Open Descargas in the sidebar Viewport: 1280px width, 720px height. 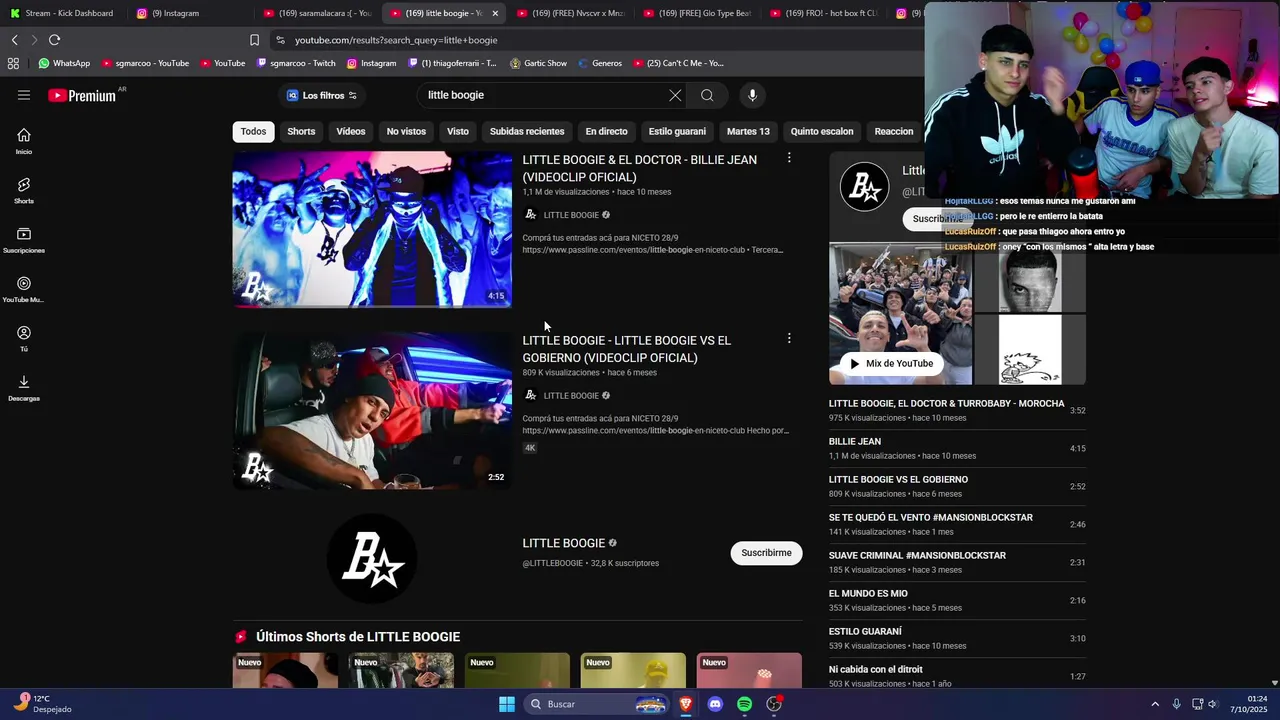tap(24, 387)
